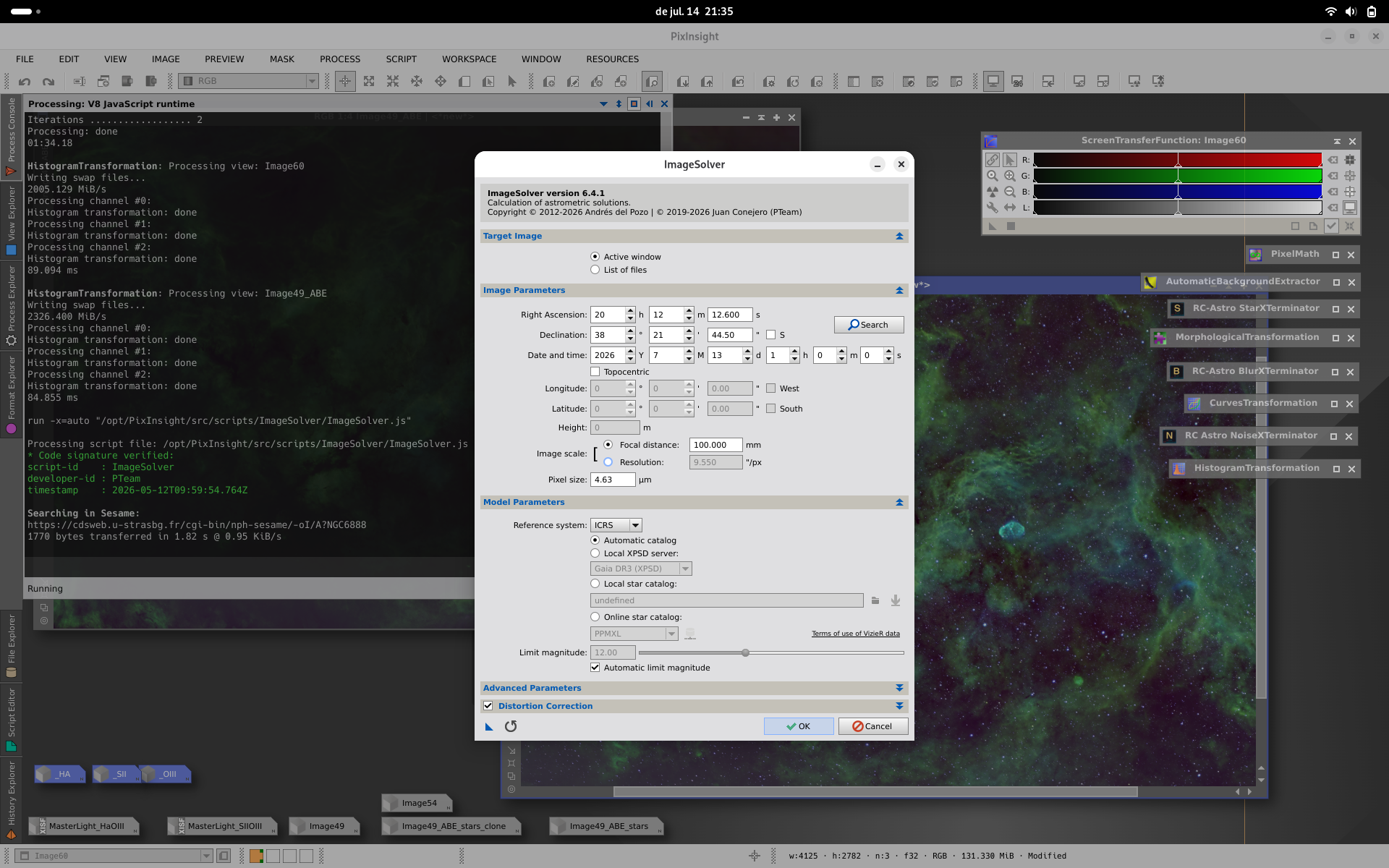Click the CurvesTransformation process icon
Screen dimensions: 1389x868
coord(1194,404)
